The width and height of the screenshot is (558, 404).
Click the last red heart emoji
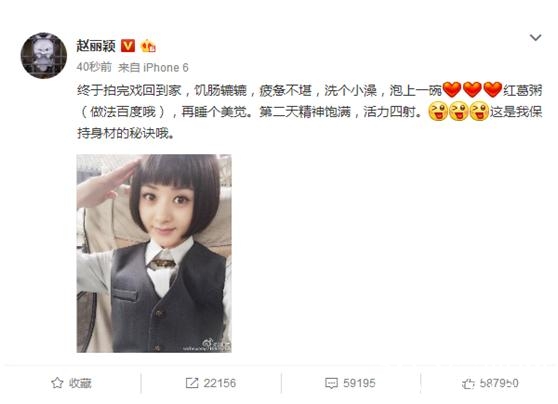coord(493,90)
